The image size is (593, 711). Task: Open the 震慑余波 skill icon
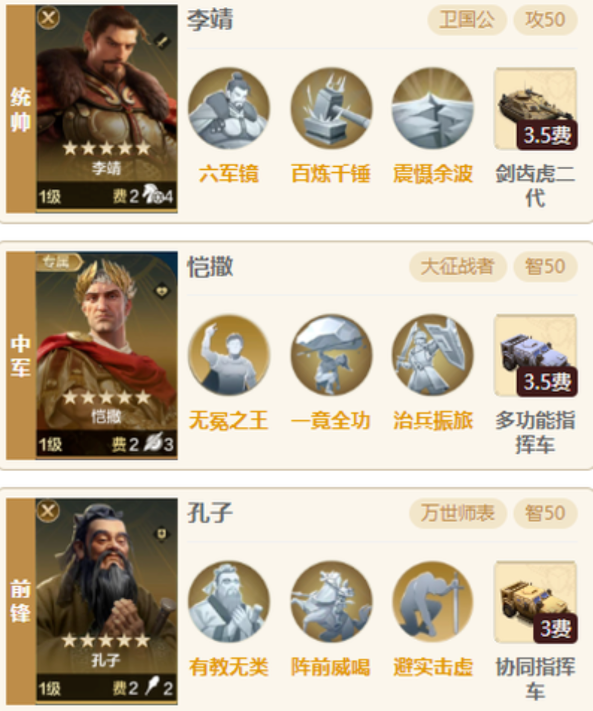pyautogui.click(x=433, y=108)
